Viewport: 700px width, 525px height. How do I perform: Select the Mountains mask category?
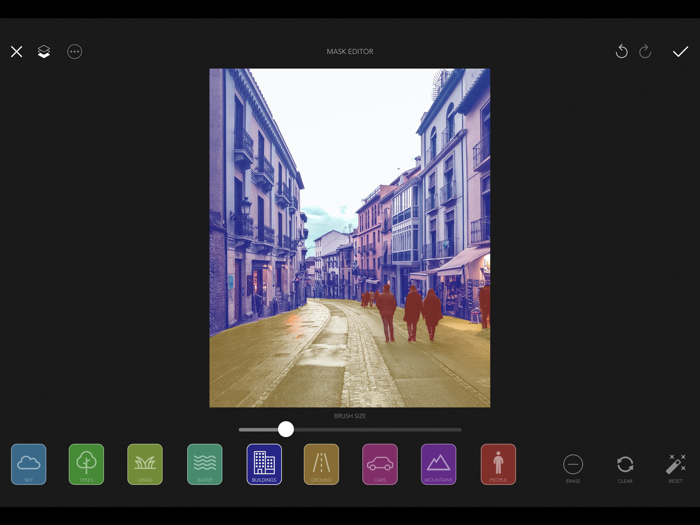point(438,464)
